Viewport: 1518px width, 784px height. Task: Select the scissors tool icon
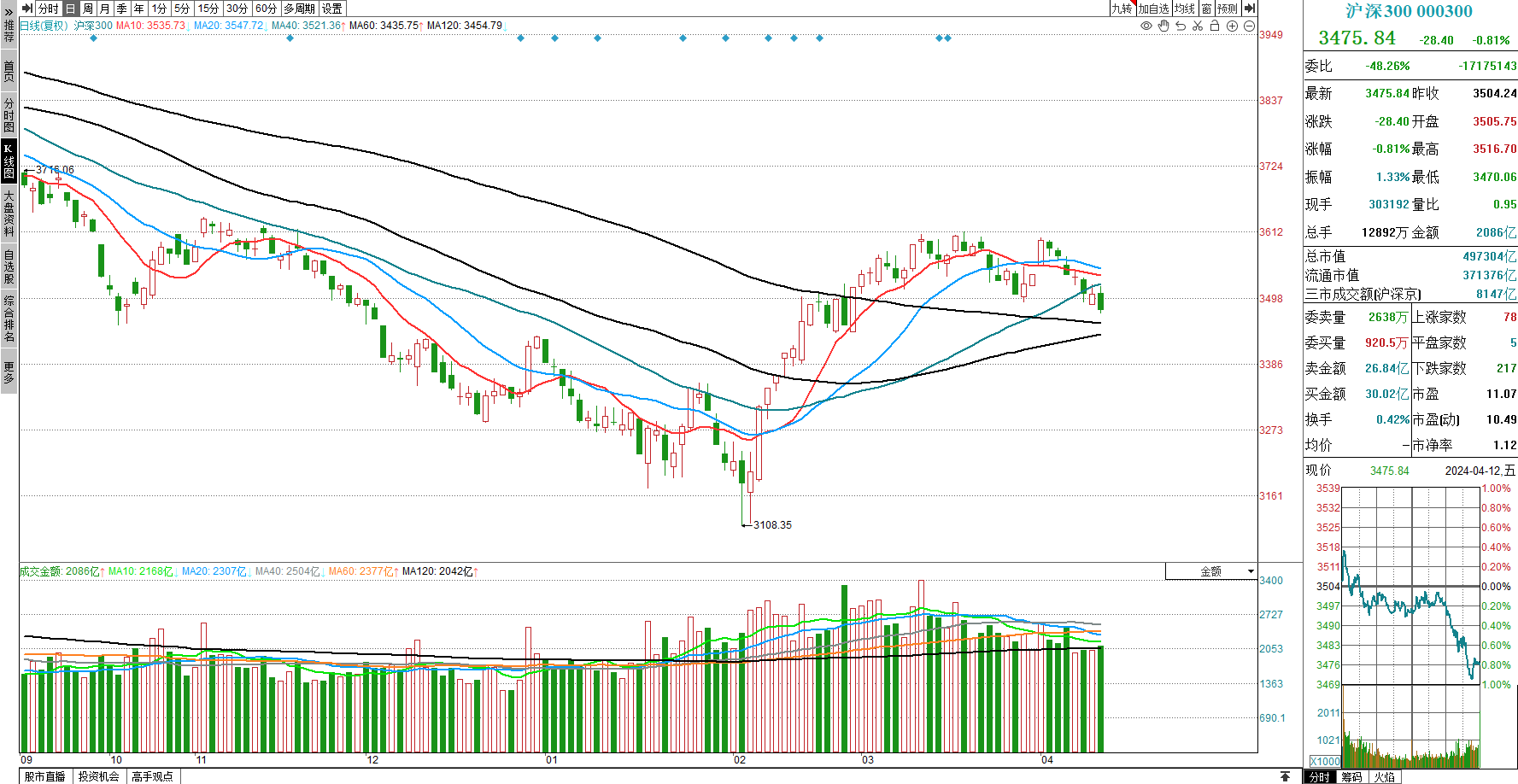coord(1198,26)
